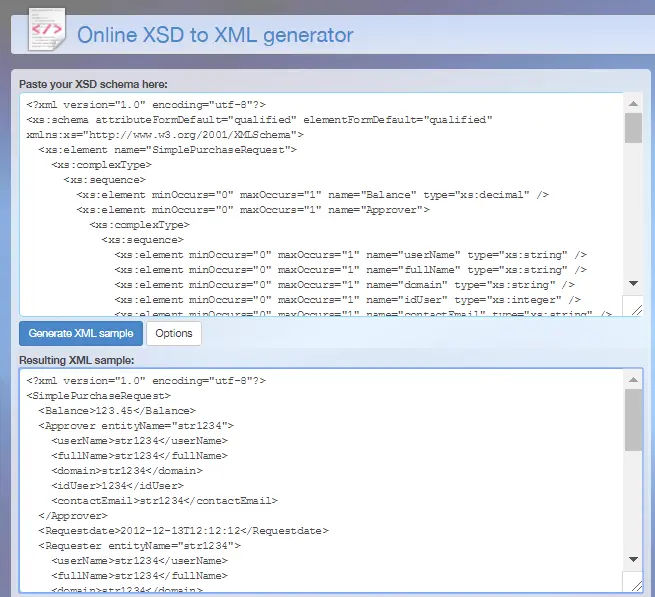Click the <idUser>1234</idUser> result line
Screen dimensions: 655x597
(117, 486)
